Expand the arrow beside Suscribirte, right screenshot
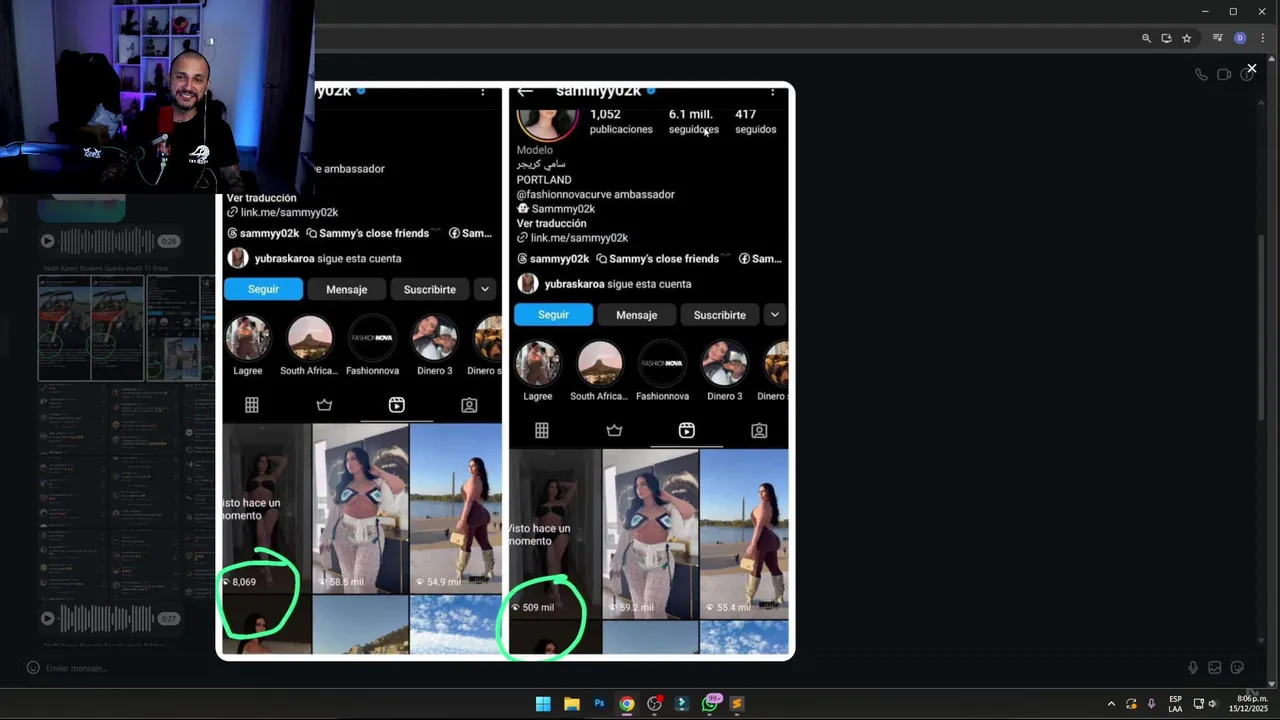The height and width of the screenshot is (720, 1280). pyautogui.click(x=775, y=315)
